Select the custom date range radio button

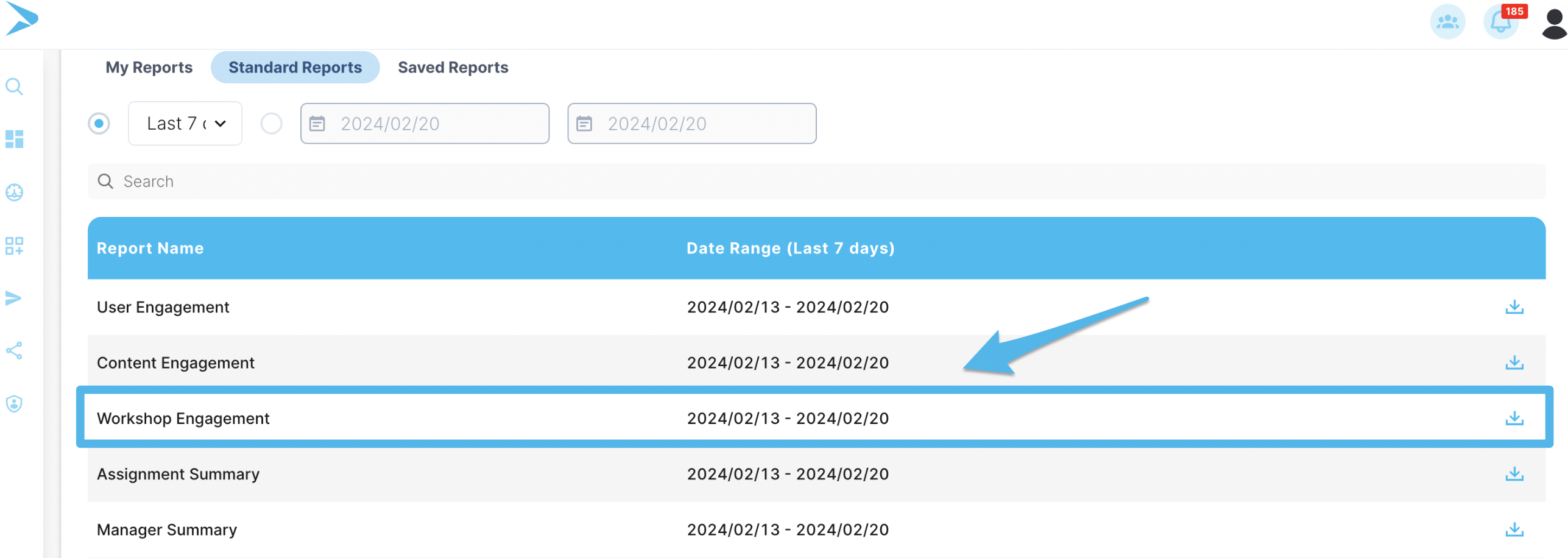coord(271,124)
